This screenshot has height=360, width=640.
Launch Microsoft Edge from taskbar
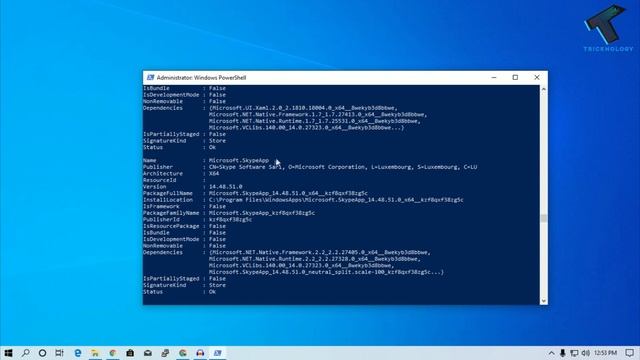(x=78, y=353)
